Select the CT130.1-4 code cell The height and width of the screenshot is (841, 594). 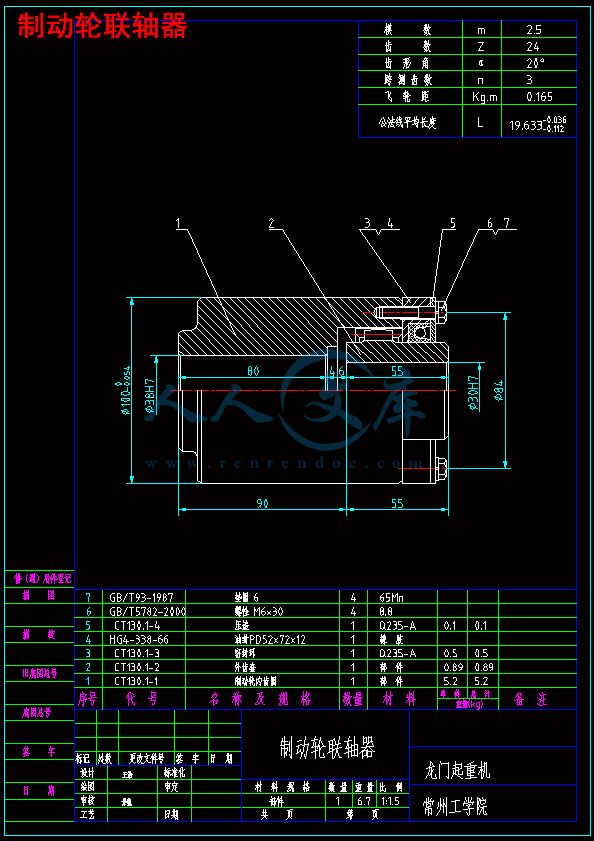click(x=137, y=625)
